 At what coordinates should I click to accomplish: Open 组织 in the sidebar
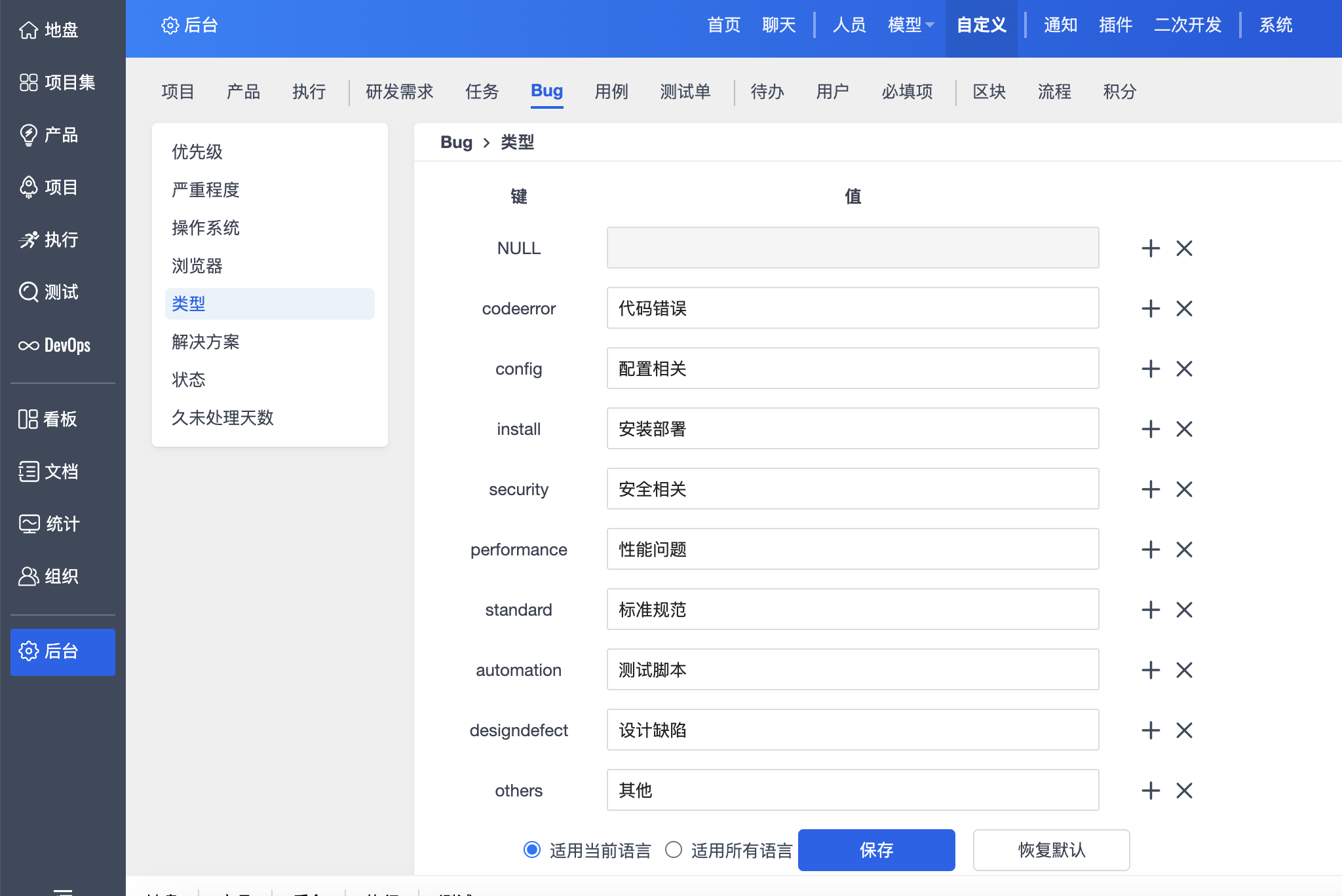click(49, 576)
